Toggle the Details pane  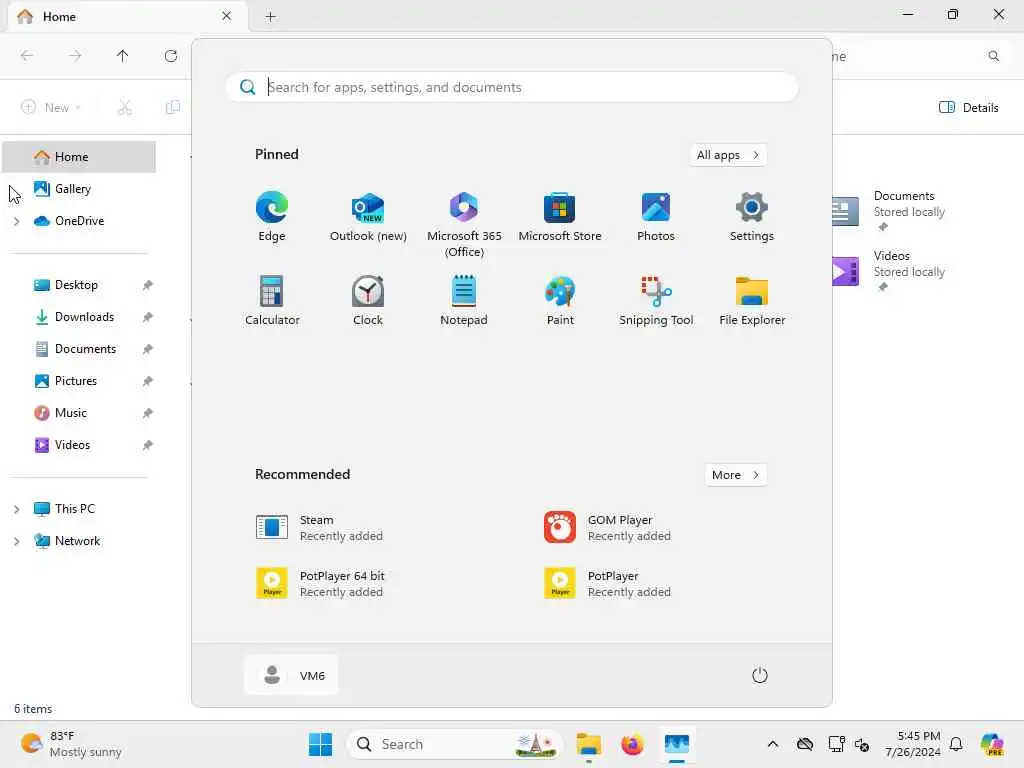(968, 107)
